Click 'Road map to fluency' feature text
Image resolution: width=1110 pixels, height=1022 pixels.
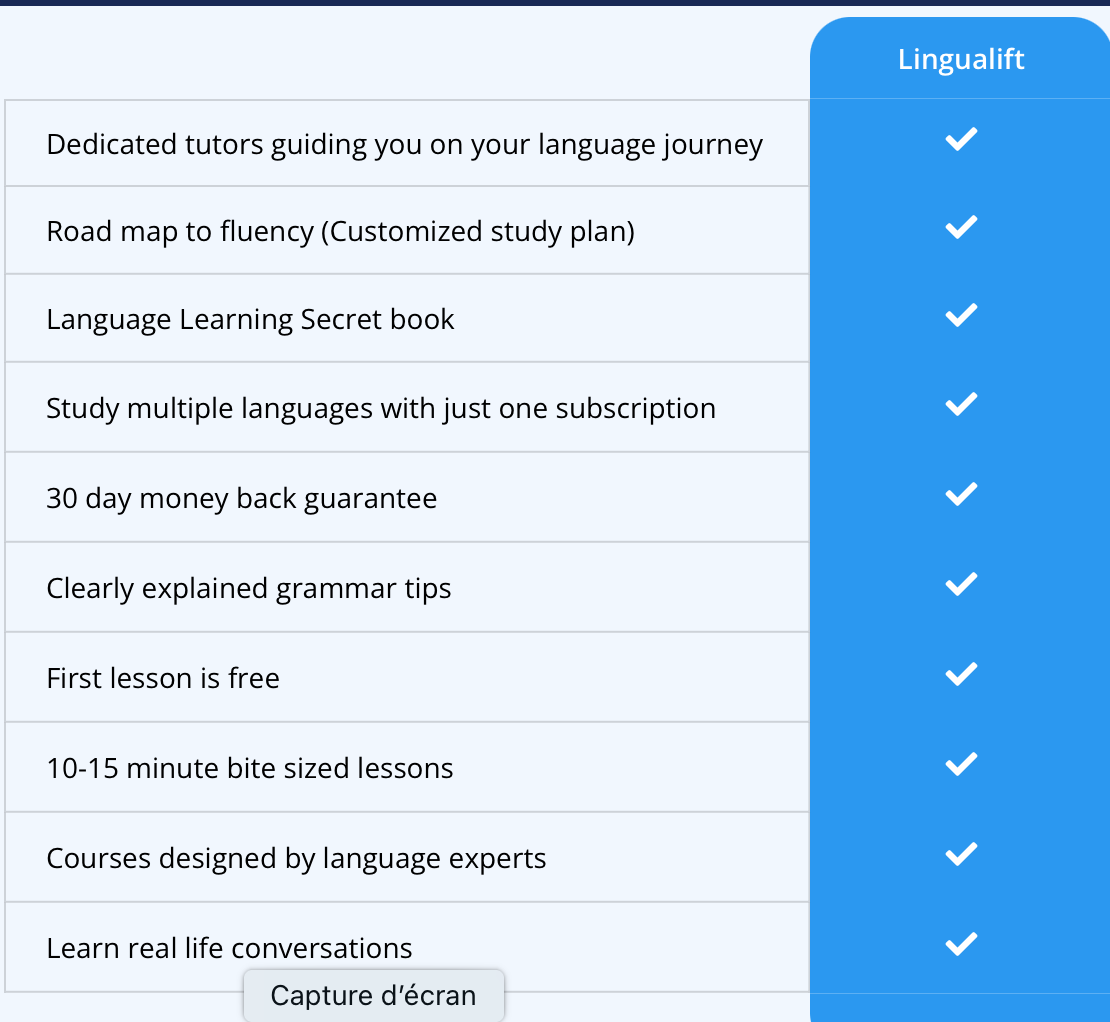click(340, 232)
